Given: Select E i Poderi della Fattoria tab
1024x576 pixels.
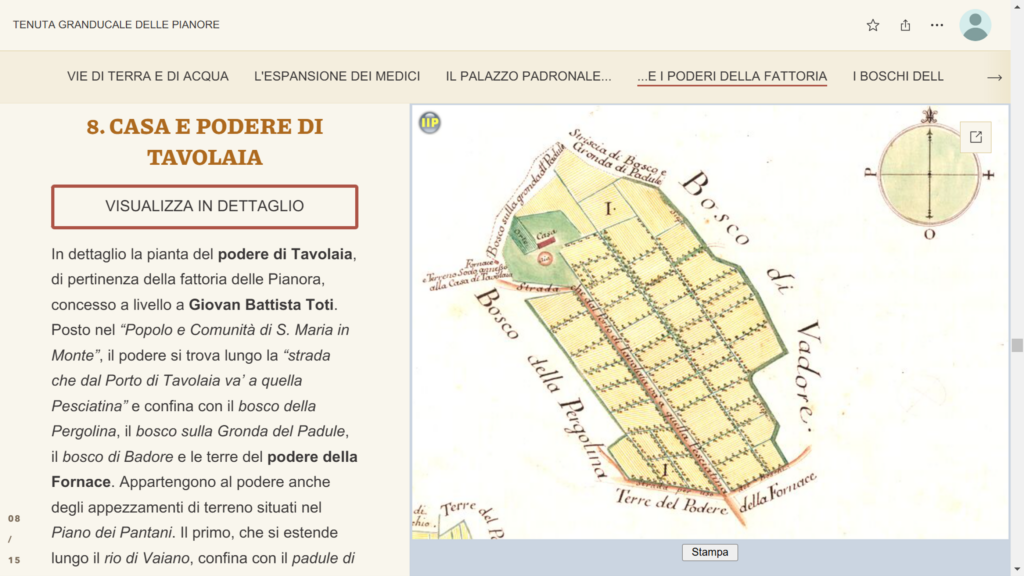Looking at the screenshot, I should pos(732,76).
